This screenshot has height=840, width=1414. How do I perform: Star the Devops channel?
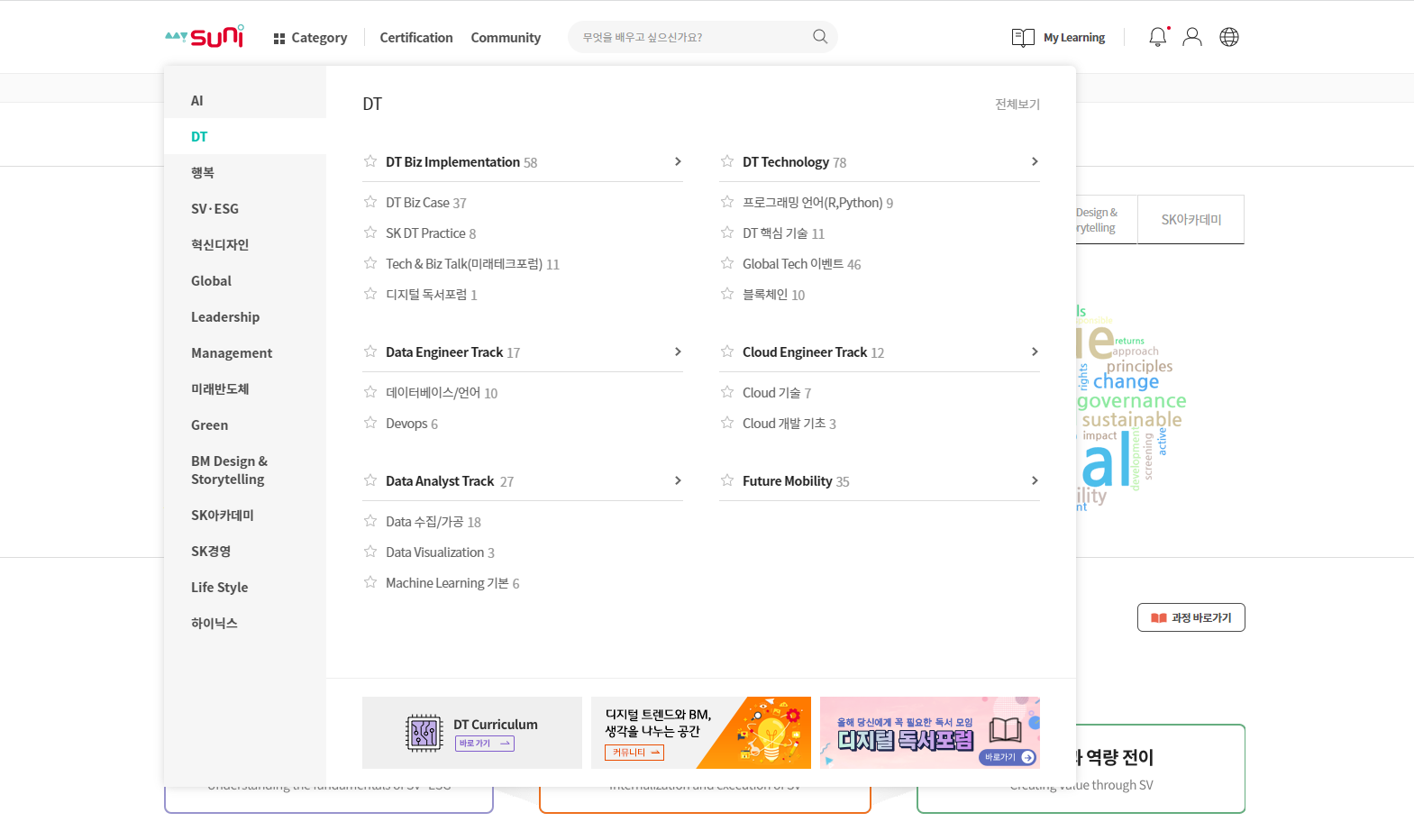370,423
